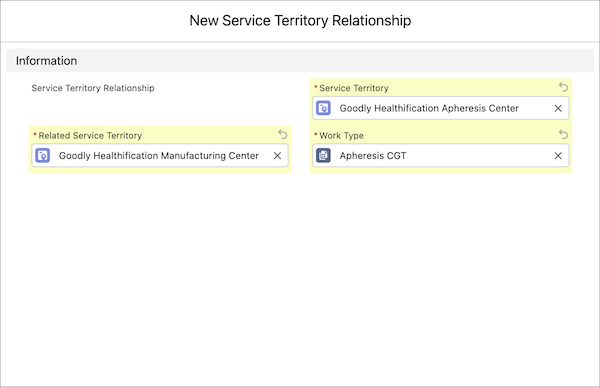Viewport: 600px width, 387px height.
Task: Undo changes to the Work Type field
Action: [563, 134]
